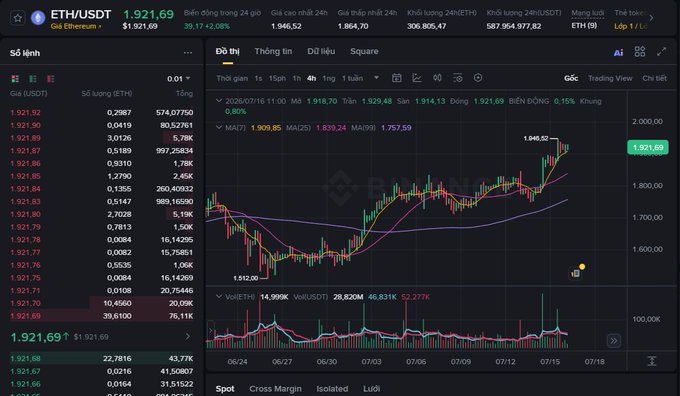Expand order book last price arrow
The height and width of the screenshot is (396, 680).
point(188,337)
